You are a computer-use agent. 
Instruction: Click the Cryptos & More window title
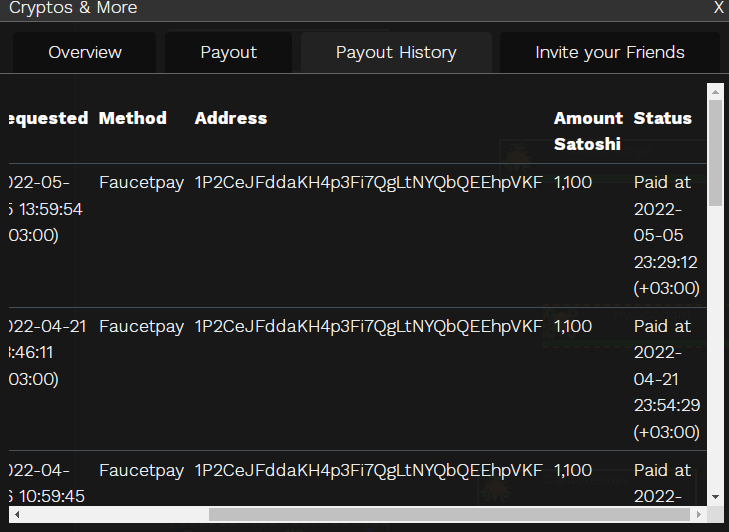pyautogui.click(x=73, y=7)
